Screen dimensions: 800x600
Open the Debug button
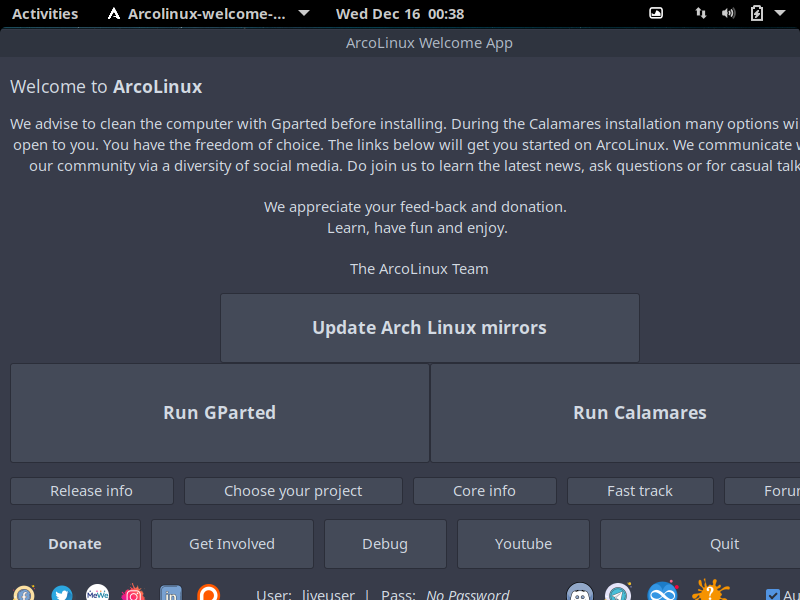(x=385, y=544)
